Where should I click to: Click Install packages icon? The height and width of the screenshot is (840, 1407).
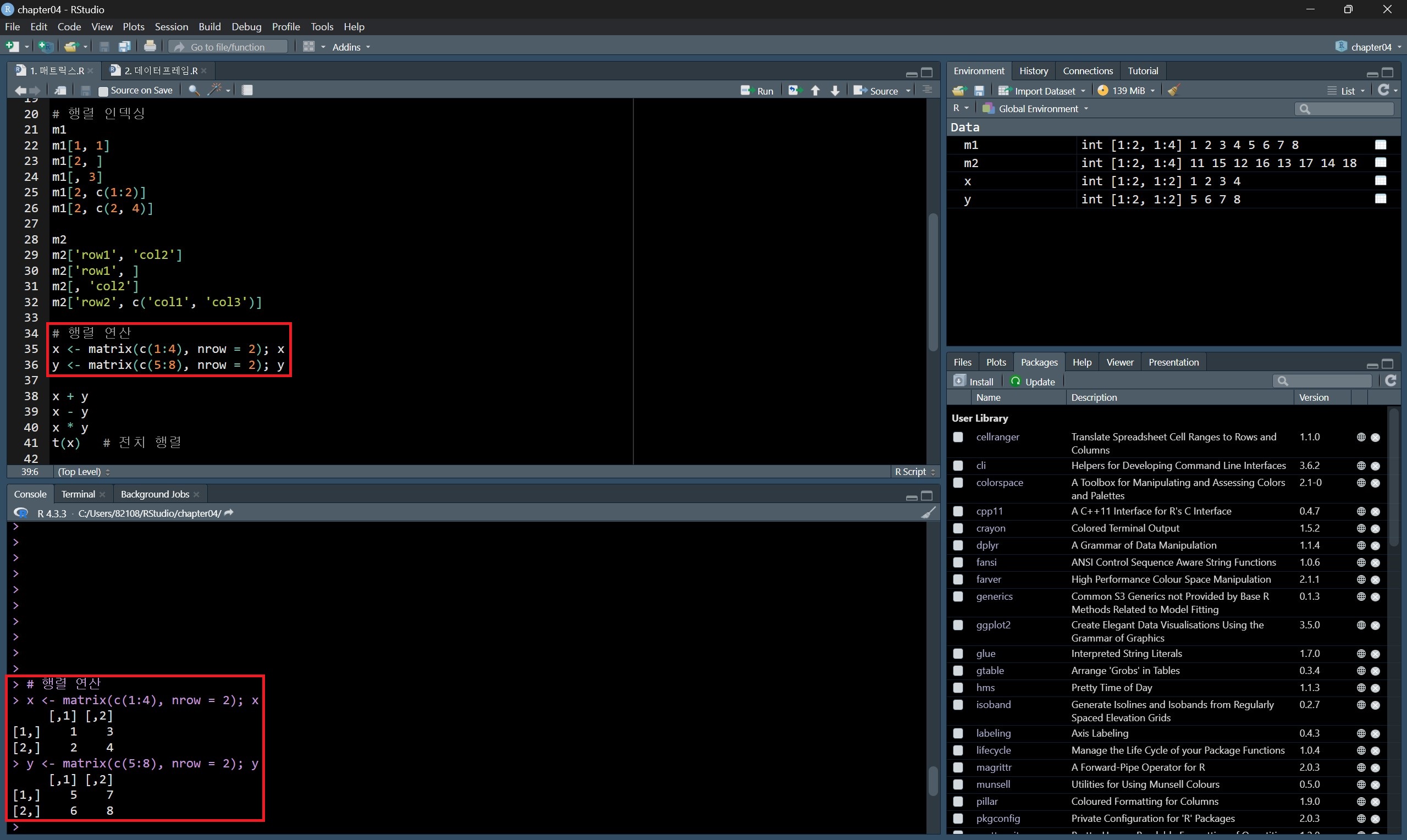click(974, 382)
